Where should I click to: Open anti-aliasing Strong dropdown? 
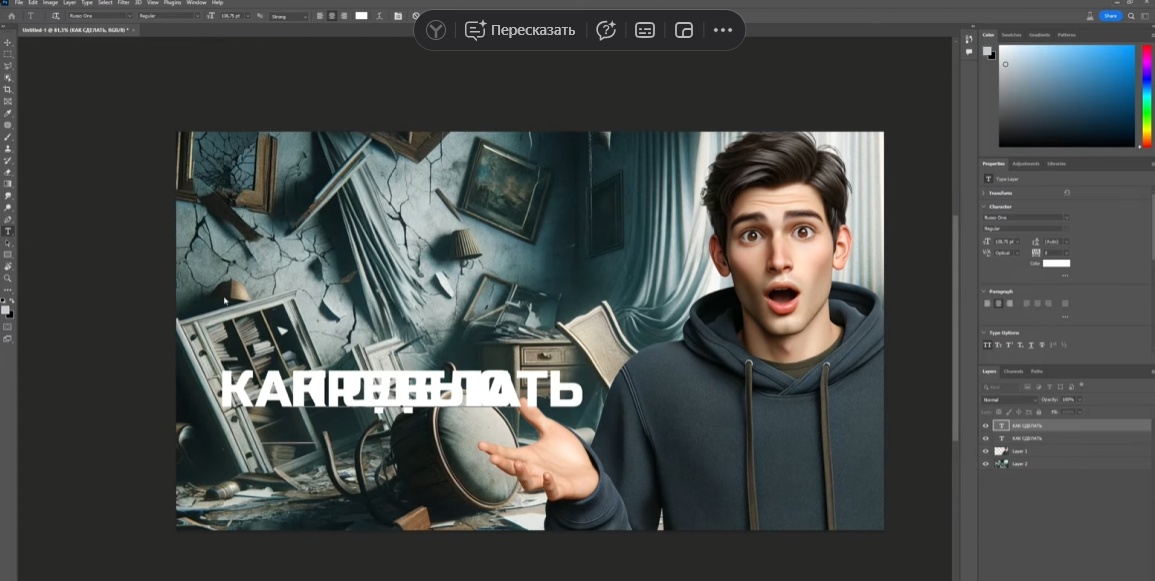(x=288, y=16)
